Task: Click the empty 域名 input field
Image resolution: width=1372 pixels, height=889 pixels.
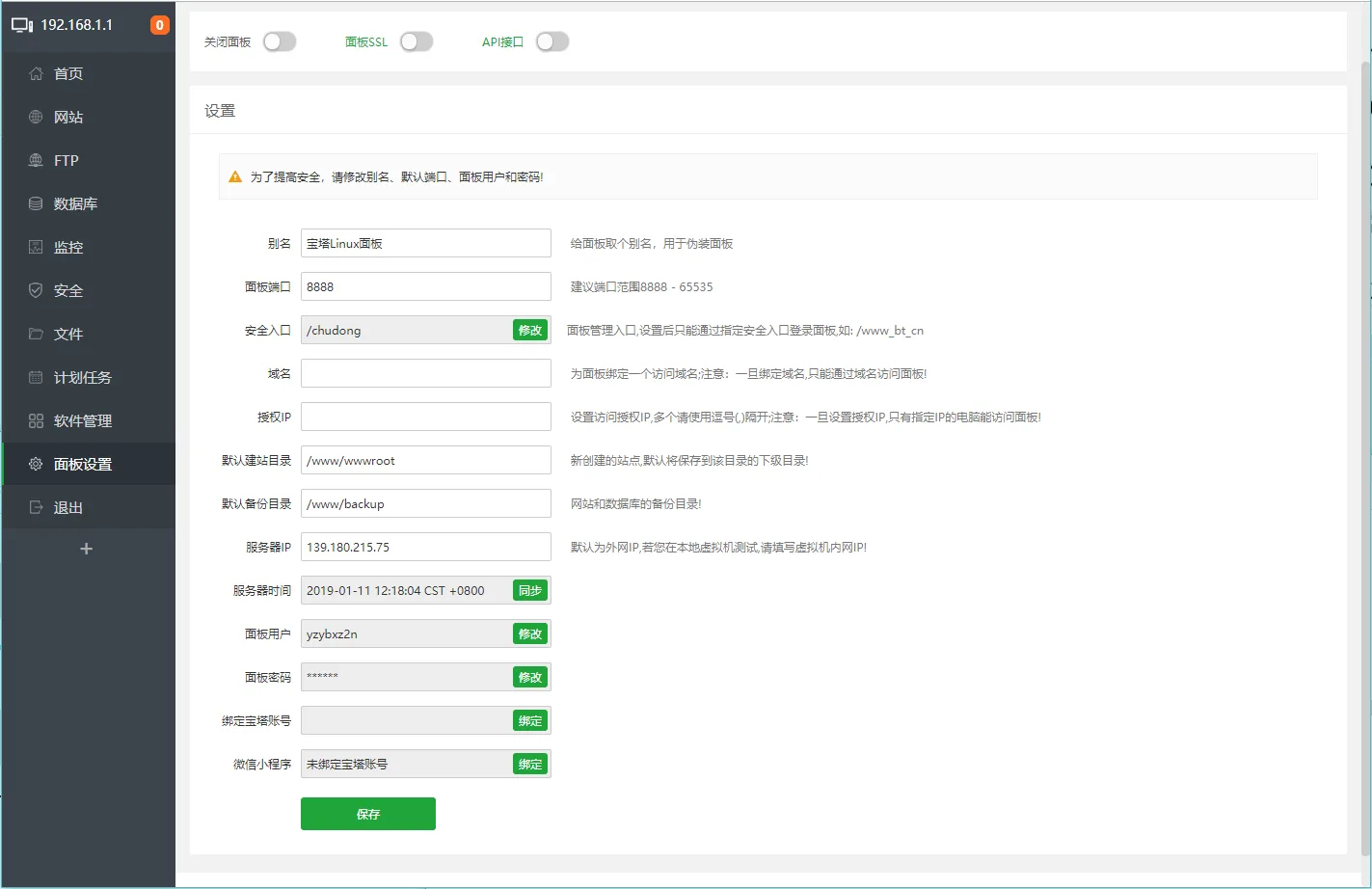Action: [426, 373]
